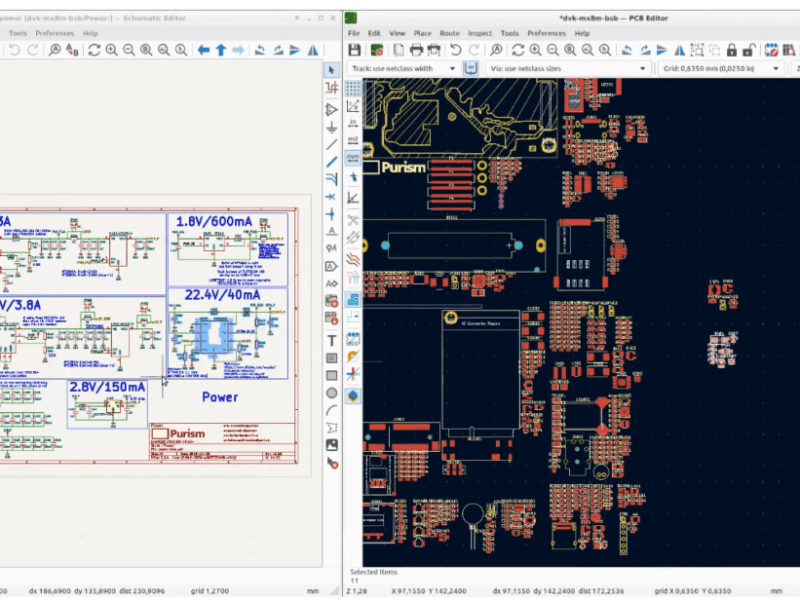Open the Route menu in the PCB Editor
Image resolution: width=800 pixels, height=600 pixels.
point(448,32)
